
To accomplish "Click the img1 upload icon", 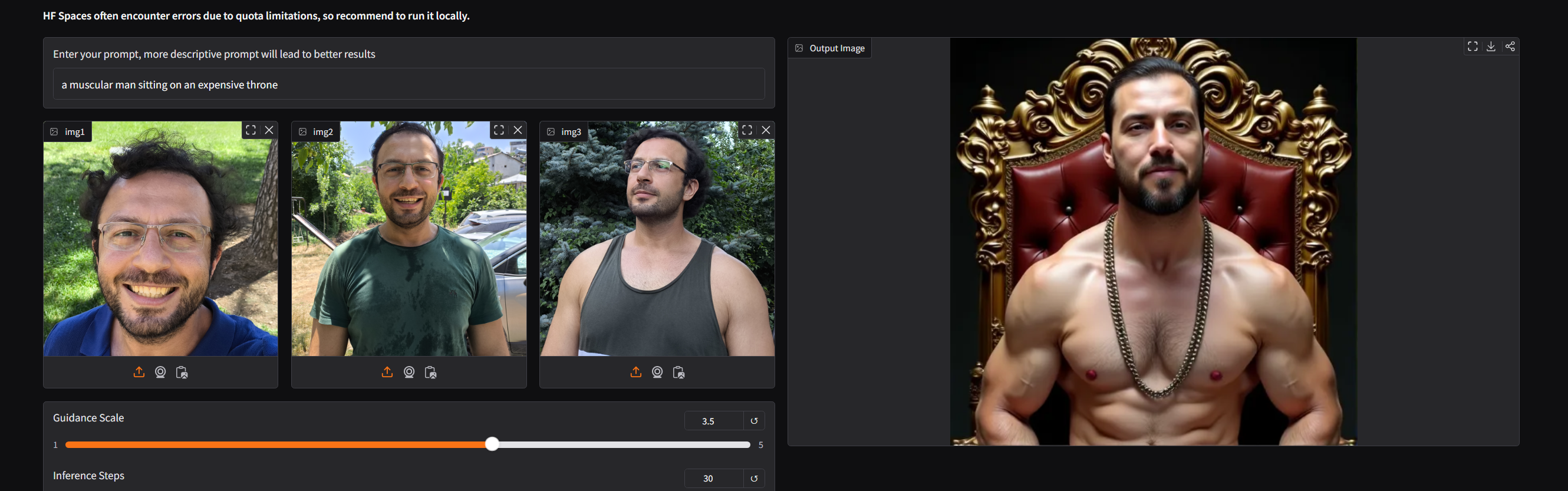I will point(139,373).
